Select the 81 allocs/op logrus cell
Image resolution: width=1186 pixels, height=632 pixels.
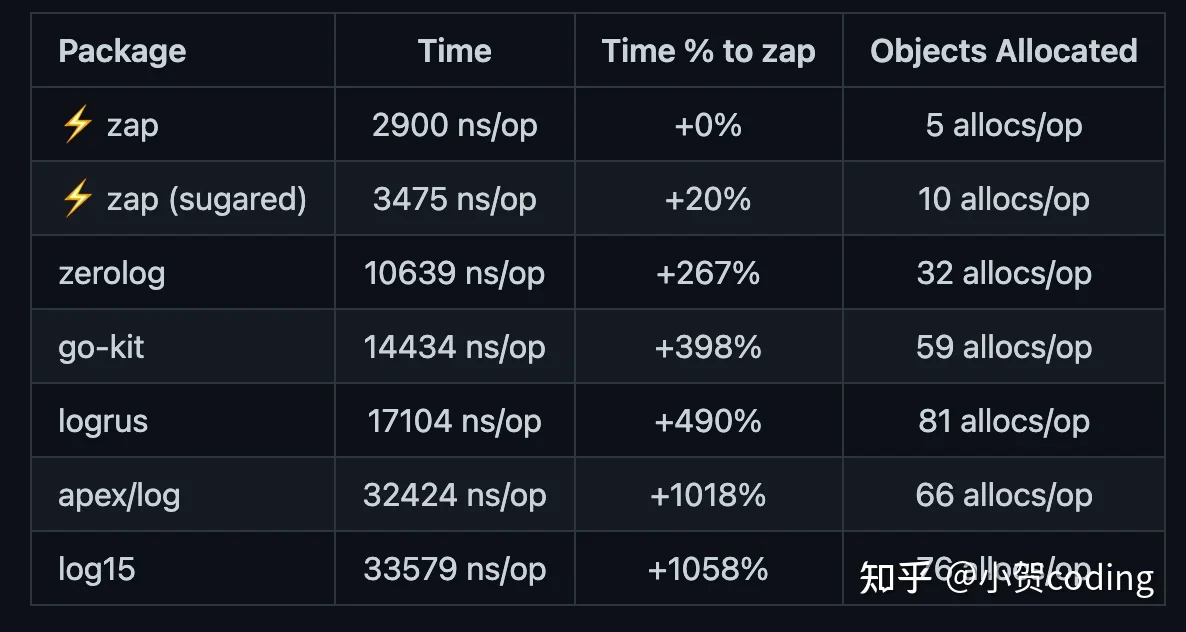[1004, 421]
